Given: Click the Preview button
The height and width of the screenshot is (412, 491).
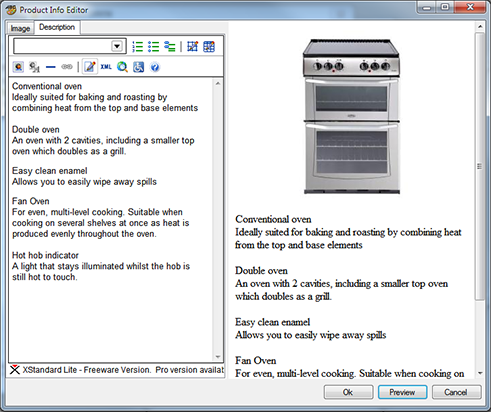Looking at the screenshot, I should (x=402, y=392).
